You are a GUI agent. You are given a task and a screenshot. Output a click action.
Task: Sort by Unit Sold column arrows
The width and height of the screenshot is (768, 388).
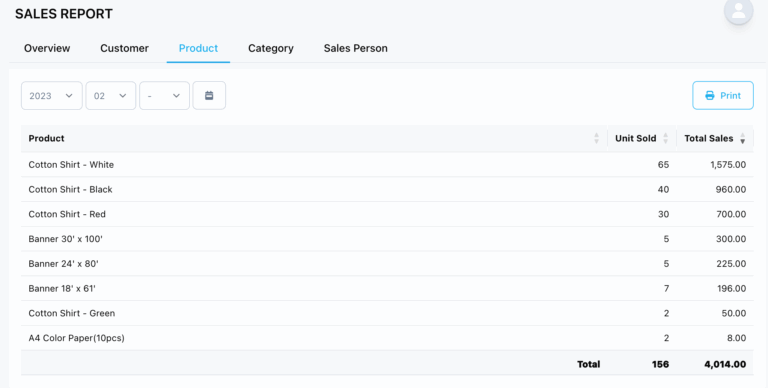(665, 138)
